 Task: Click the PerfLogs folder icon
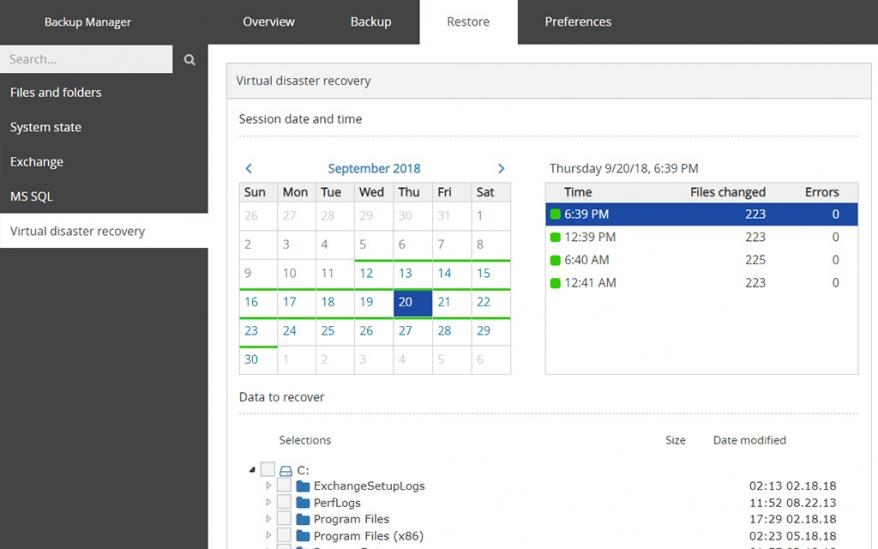point(303,503)
